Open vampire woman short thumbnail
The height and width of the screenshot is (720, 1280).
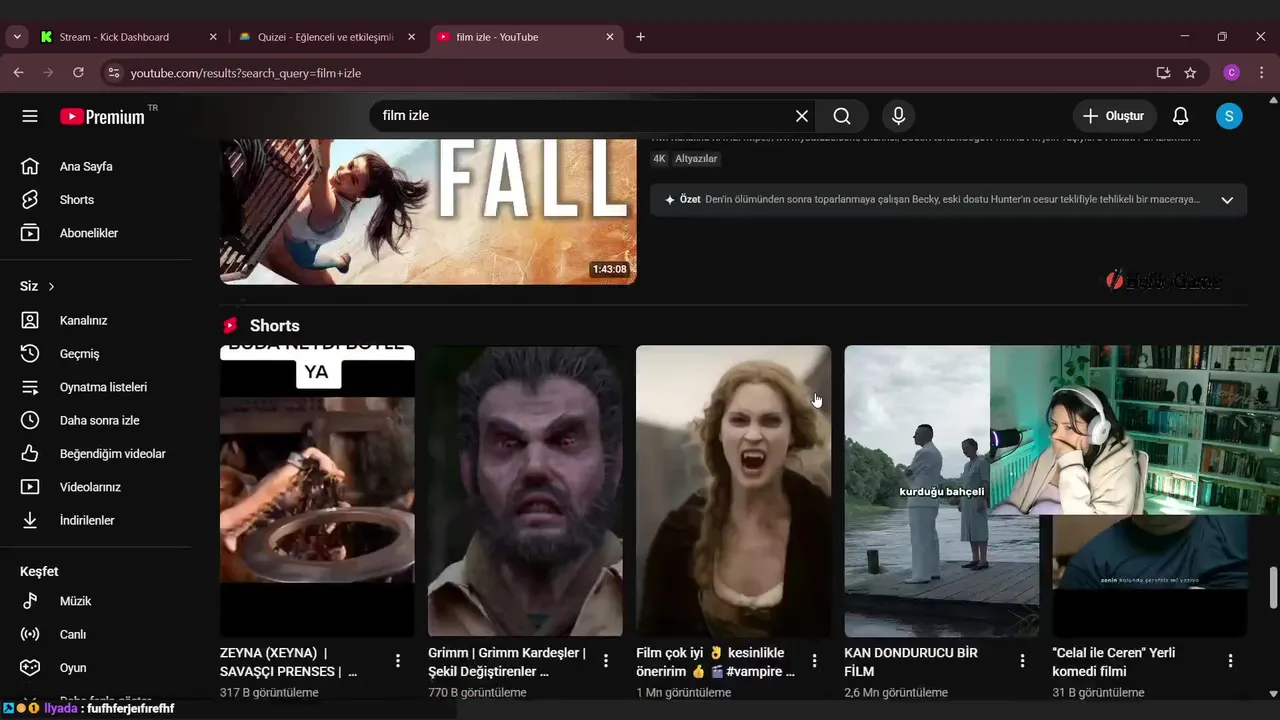(x=733, y=491)
